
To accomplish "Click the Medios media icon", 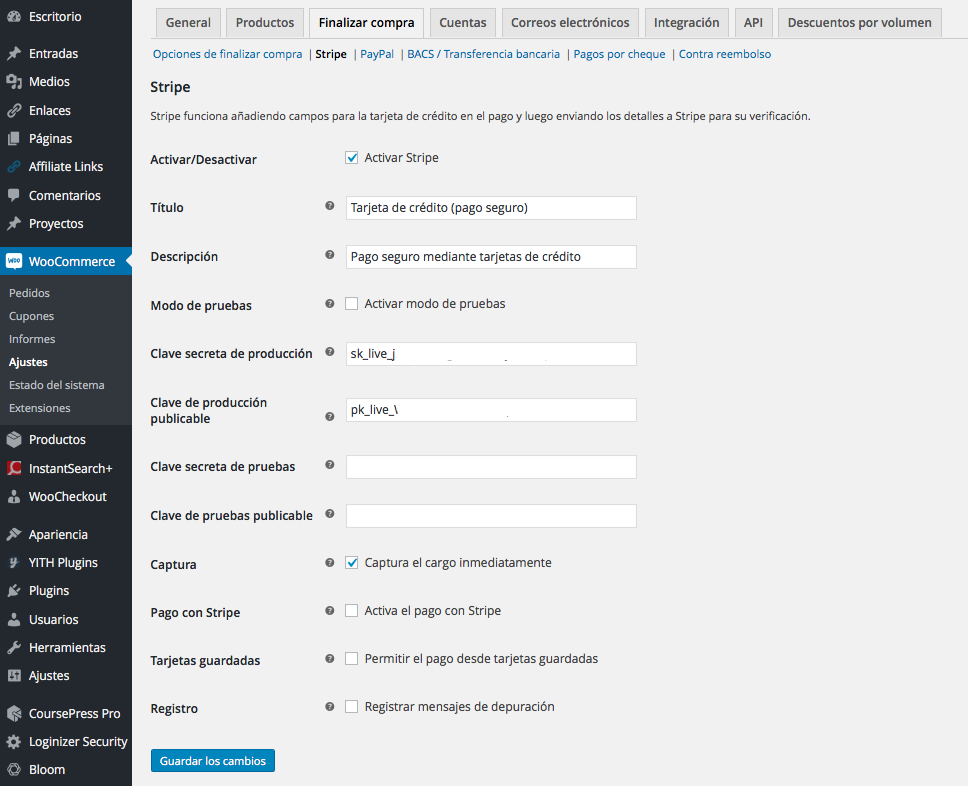I will 14,82.
